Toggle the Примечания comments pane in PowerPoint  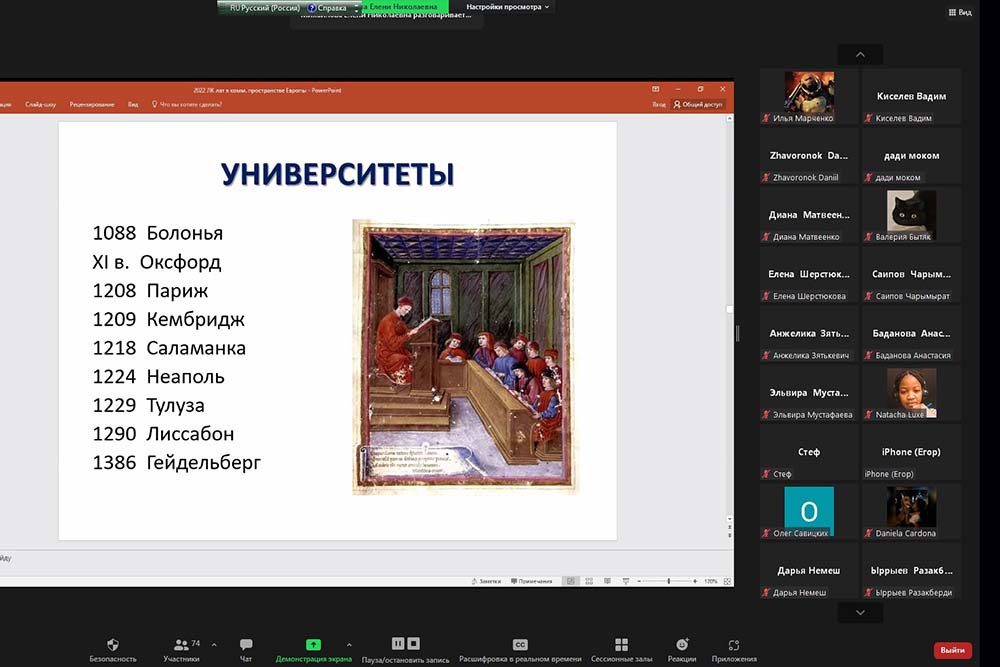pyautogui.click(x=532, y=581)
